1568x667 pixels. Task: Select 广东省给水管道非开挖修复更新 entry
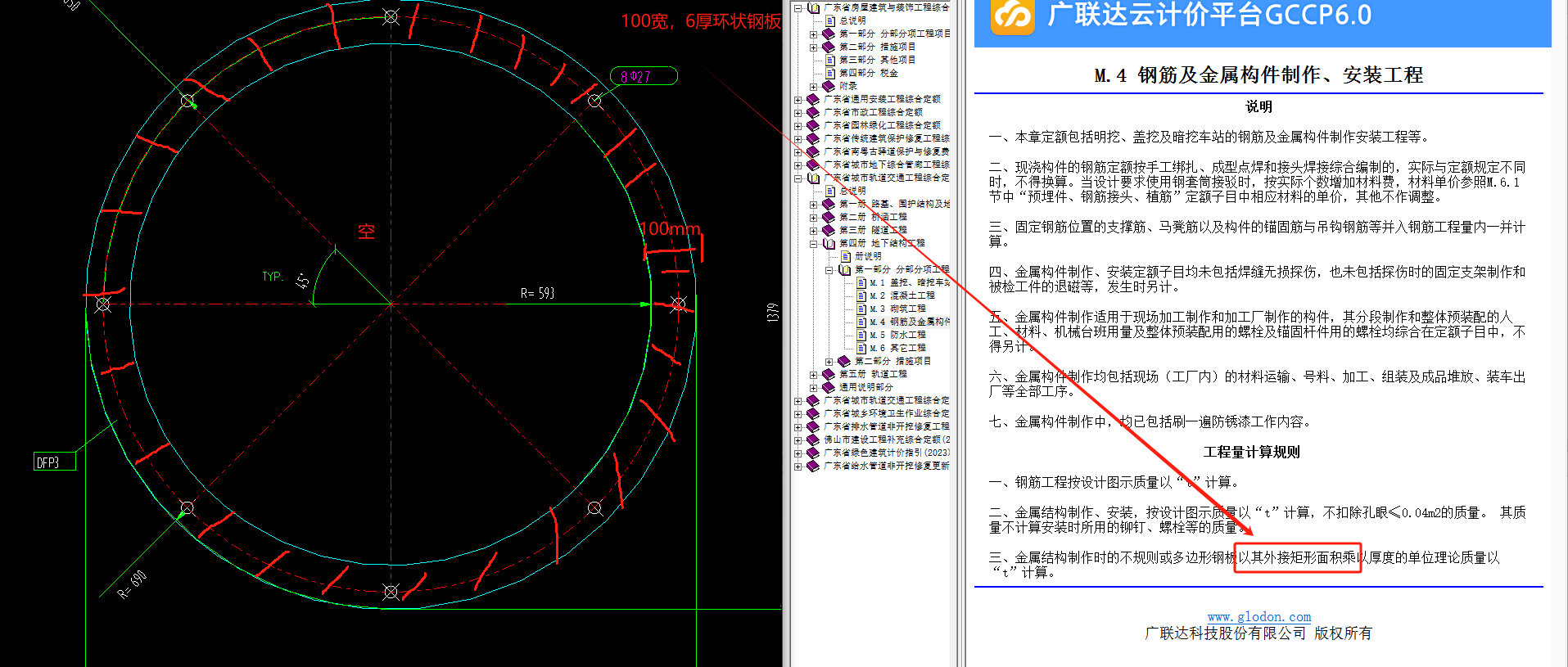point(887,466)
